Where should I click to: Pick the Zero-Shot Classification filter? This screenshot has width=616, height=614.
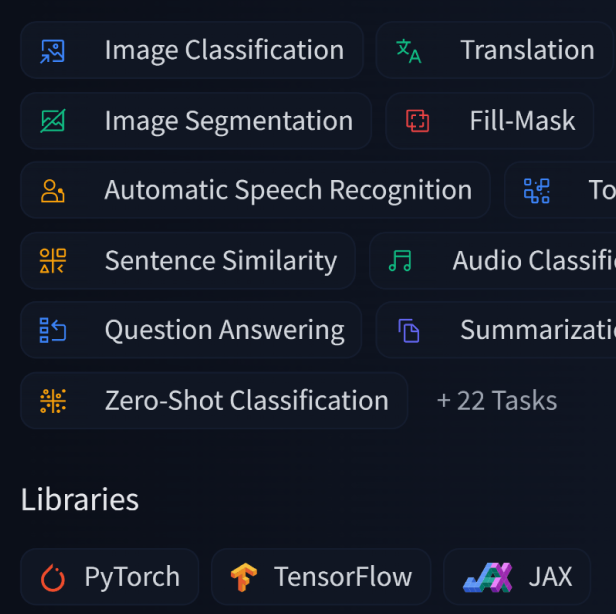point(246,401)
